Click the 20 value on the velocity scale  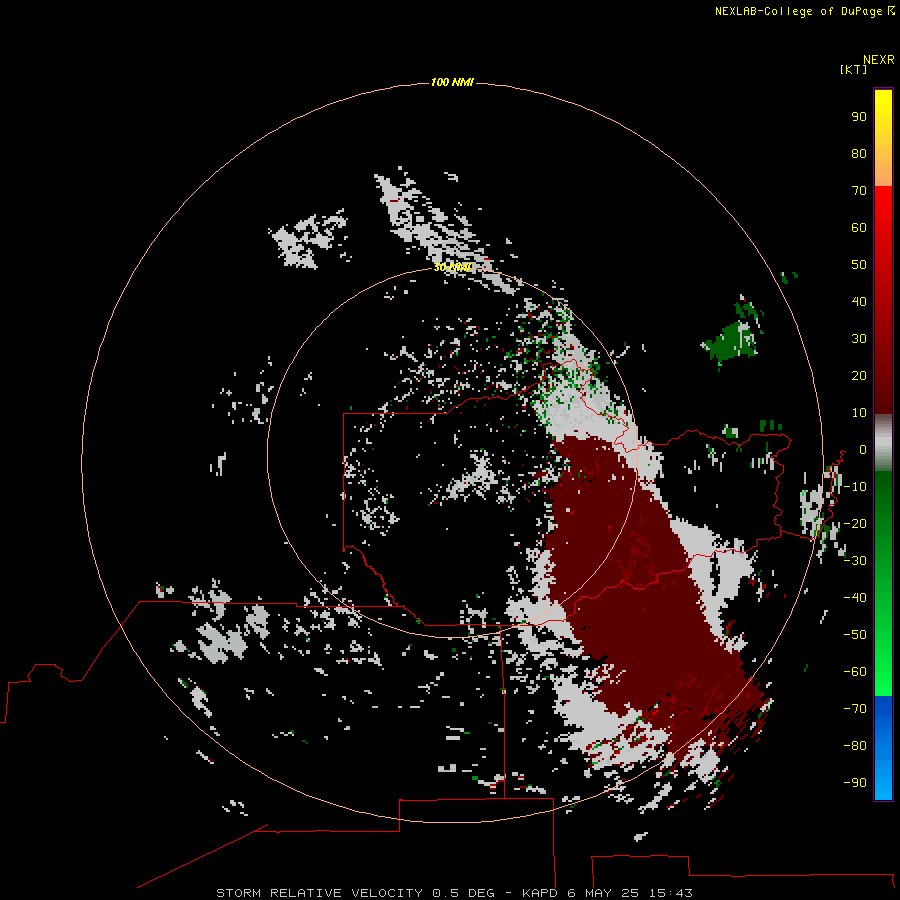click(859, 376)
